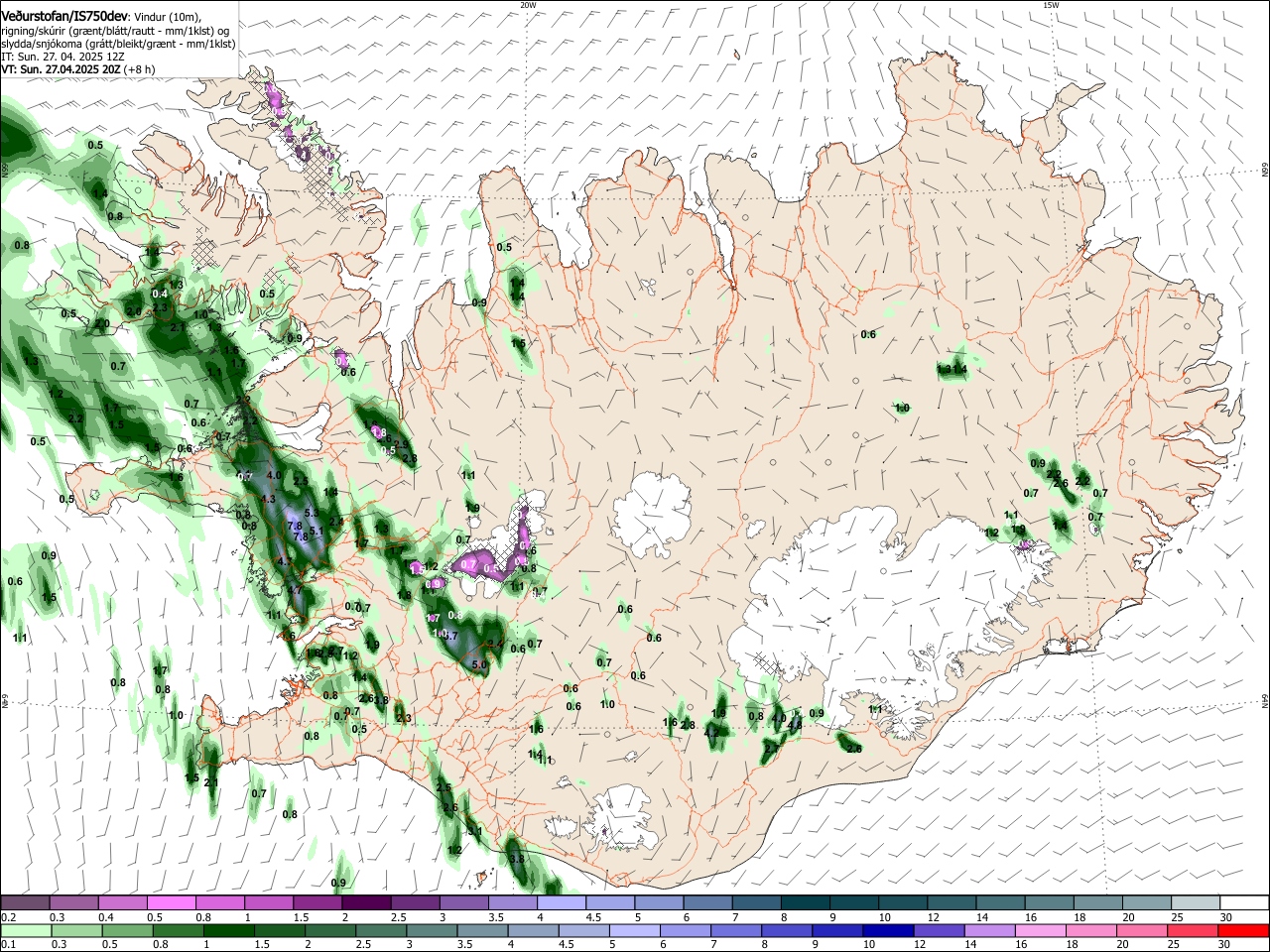This screenshot has height=952, width=1270.
Task: Select lower legend darkest green swatch between 1 and 1.5
Action: 228,930
